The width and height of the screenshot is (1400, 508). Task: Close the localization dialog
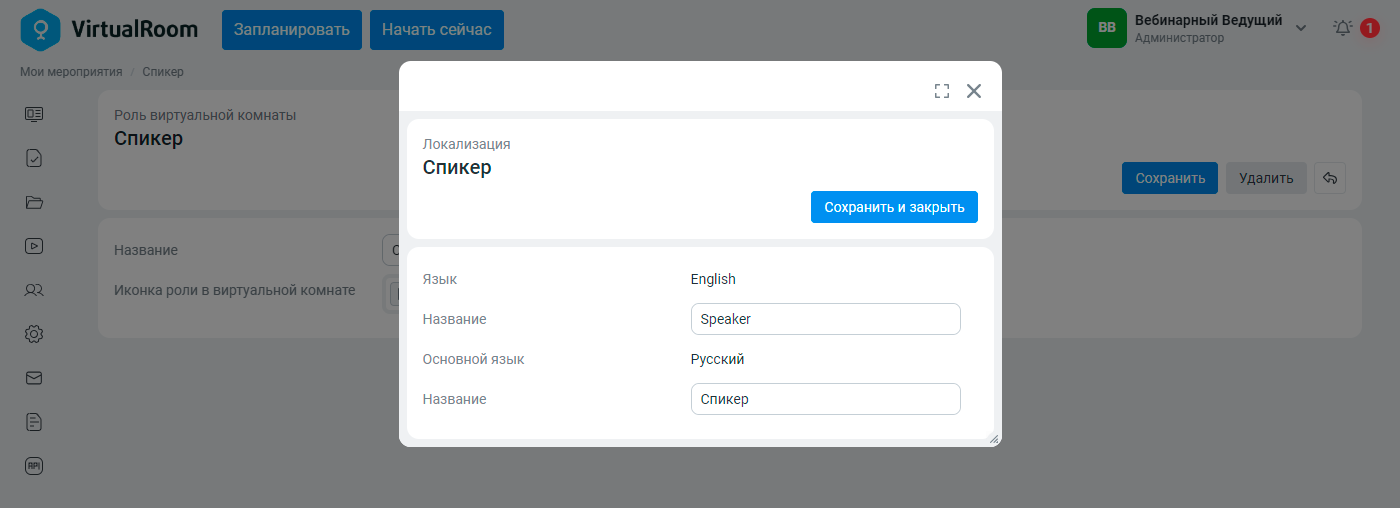(x=974, y=91)
